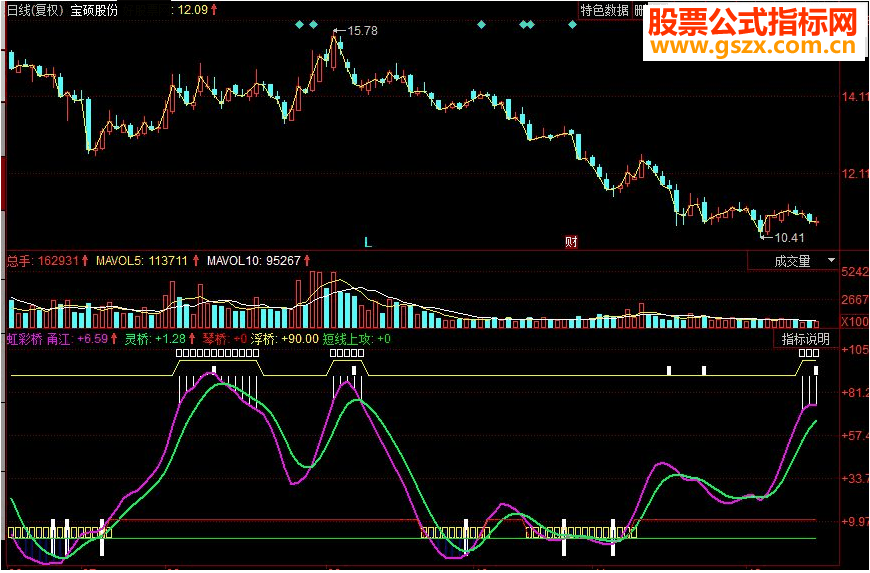This screenshot has height=573, width=870.
Task: Click the red '财' financial marker icon
Action: coord(571,241)
